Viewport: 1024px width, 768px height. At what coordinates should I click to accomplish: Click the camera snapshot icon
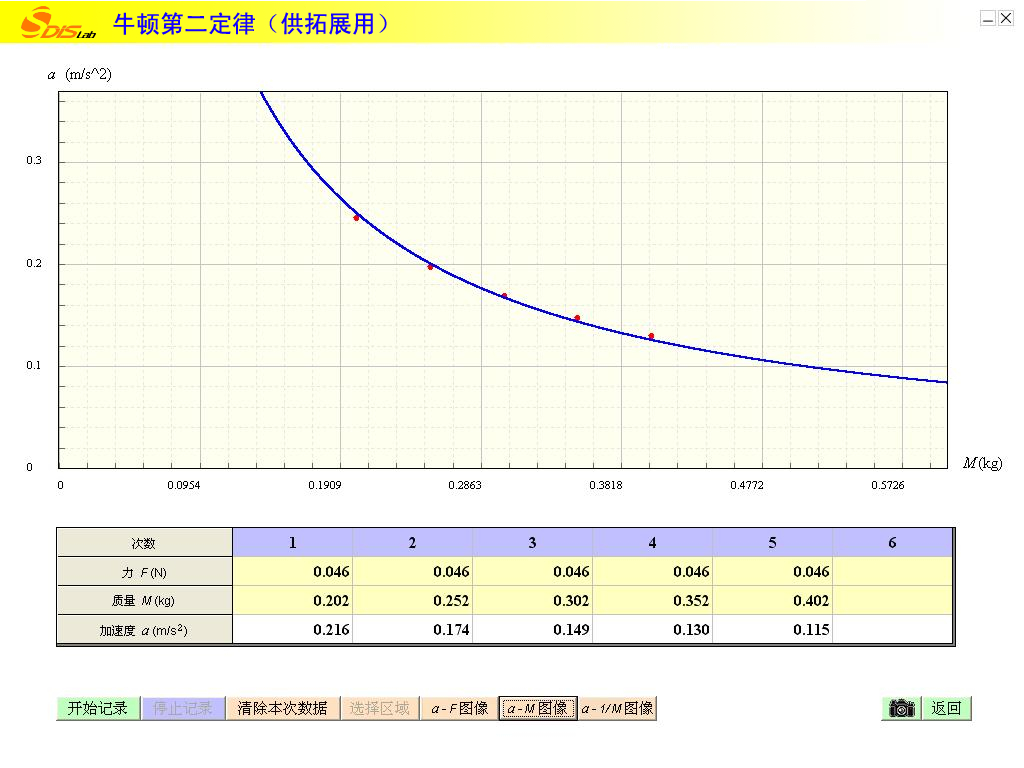[x=901, y=708]
